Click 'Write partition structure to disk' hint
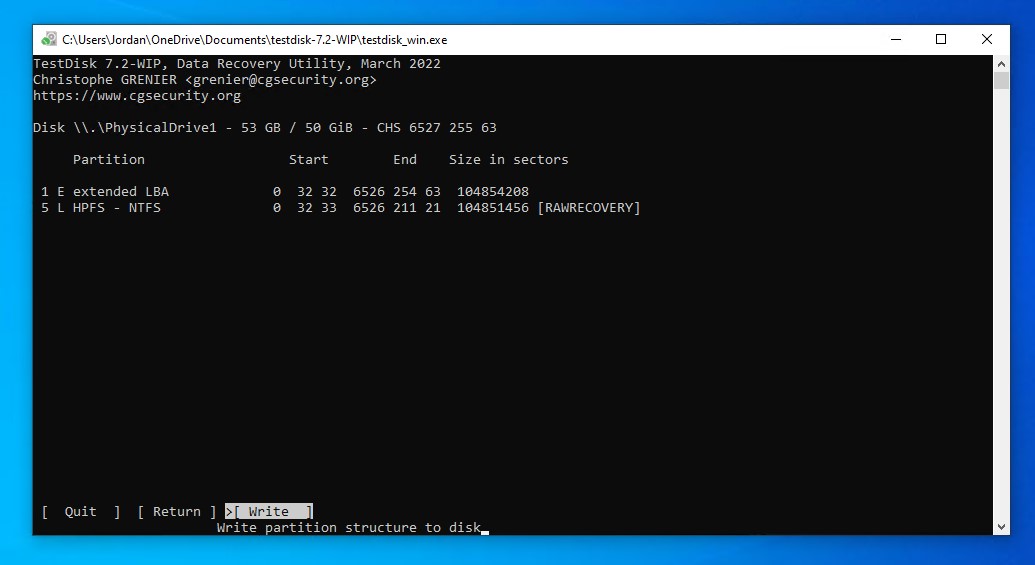1035x565 pixels. 349,527
